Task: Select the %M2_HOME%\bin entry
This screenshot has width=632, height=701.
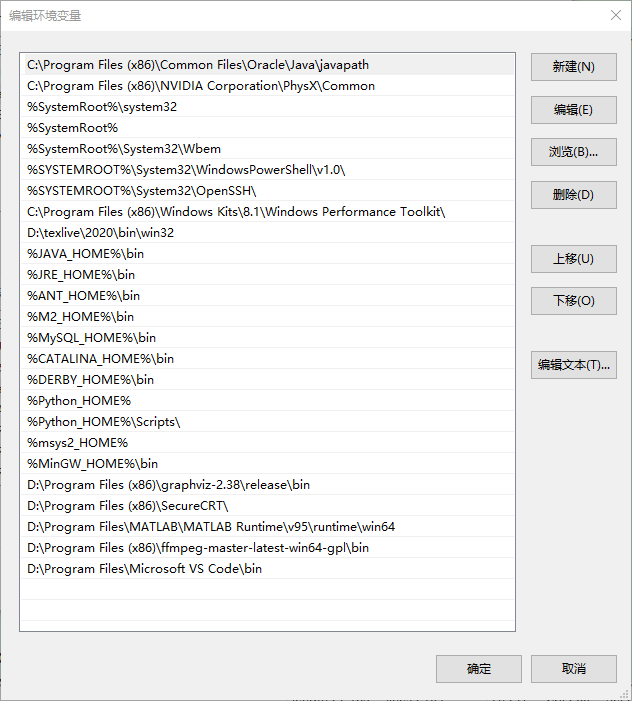Action: [x=267, y=317]
